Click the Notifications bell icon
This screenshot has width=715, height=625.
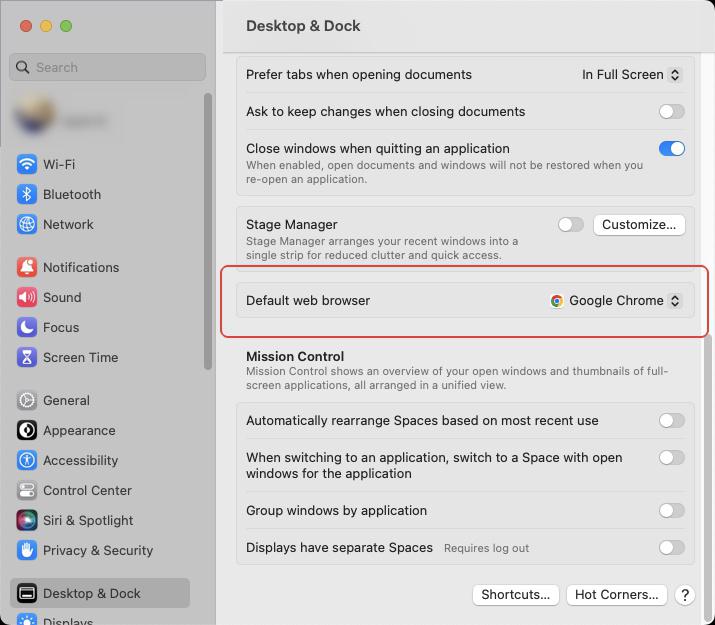[x=26, y=267]
